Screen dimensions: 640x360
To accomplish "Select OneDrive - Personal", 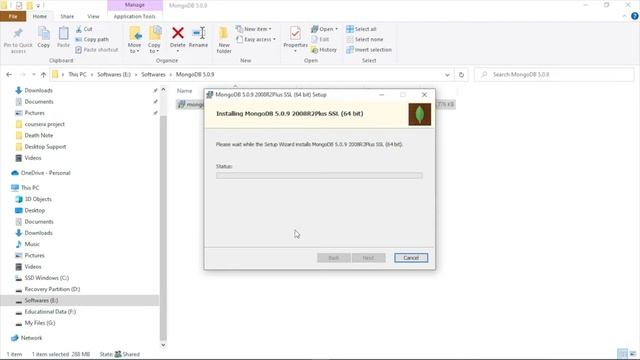I will coord(45,173).
